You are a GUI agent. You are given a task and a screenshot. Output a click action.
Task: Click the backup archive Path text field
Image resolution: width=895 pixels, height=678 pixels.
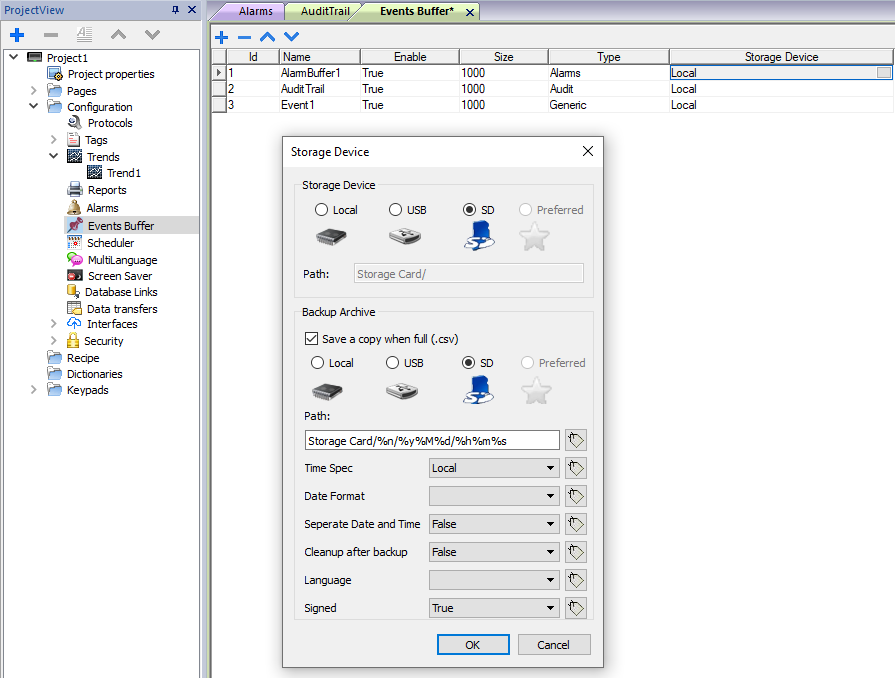click(432, 440)
